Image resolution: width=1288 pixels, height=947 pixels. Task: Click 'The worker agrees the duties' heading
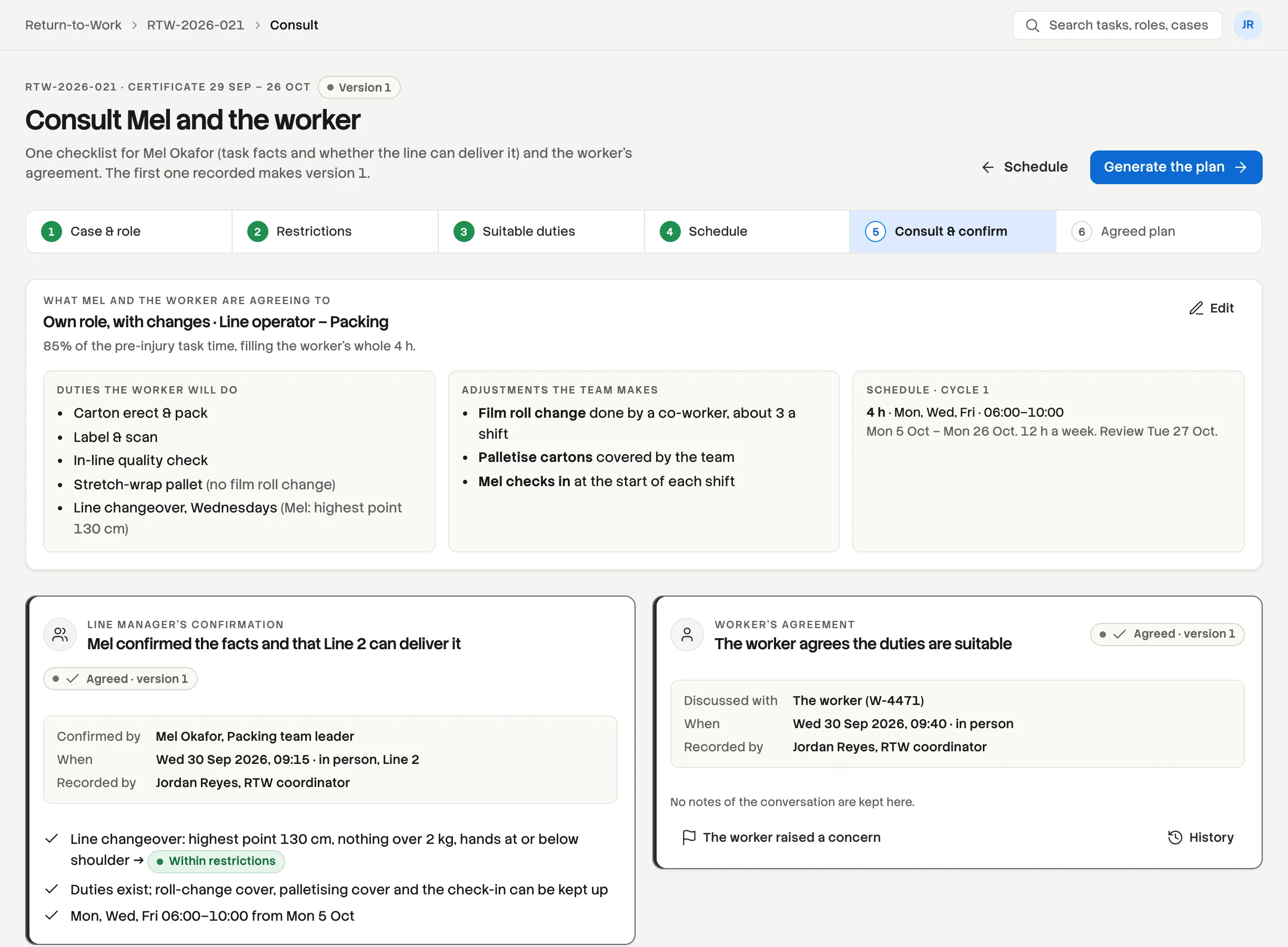[863, 644]
